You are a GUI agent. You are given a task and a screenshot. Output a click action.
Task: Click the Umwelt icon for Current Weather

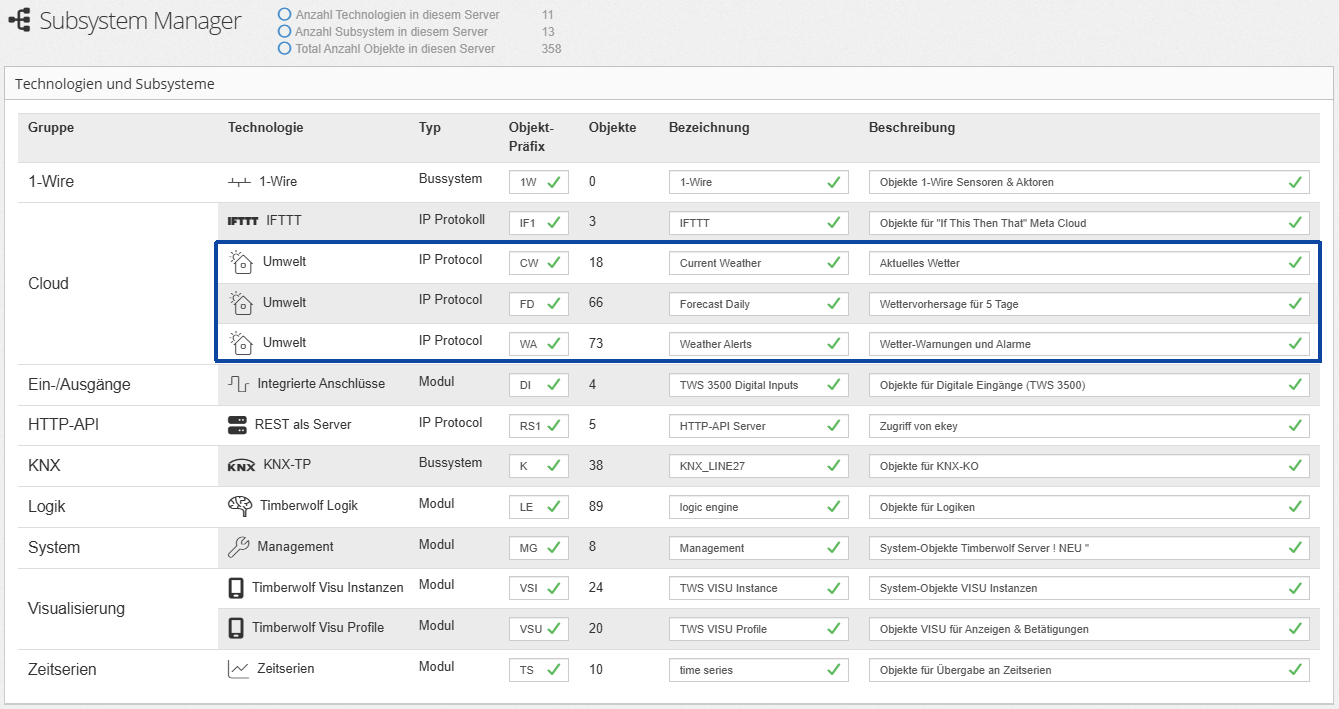pos(240,262)
